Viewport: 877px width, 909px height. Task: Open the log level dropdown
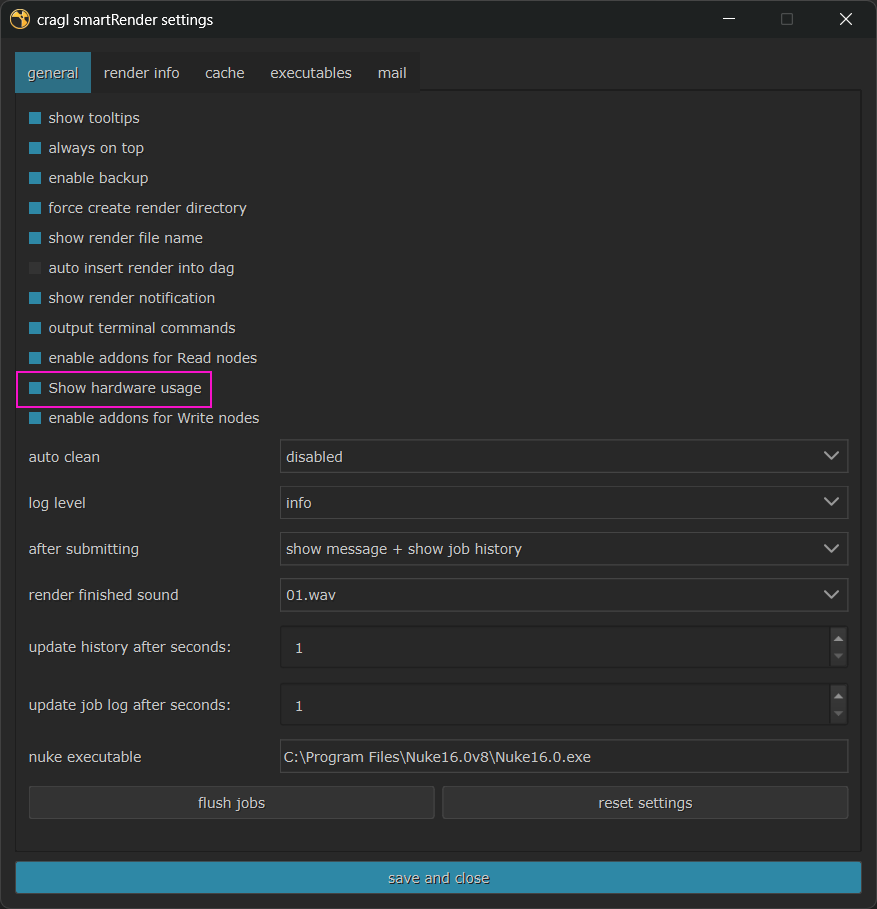click(564, 503)
